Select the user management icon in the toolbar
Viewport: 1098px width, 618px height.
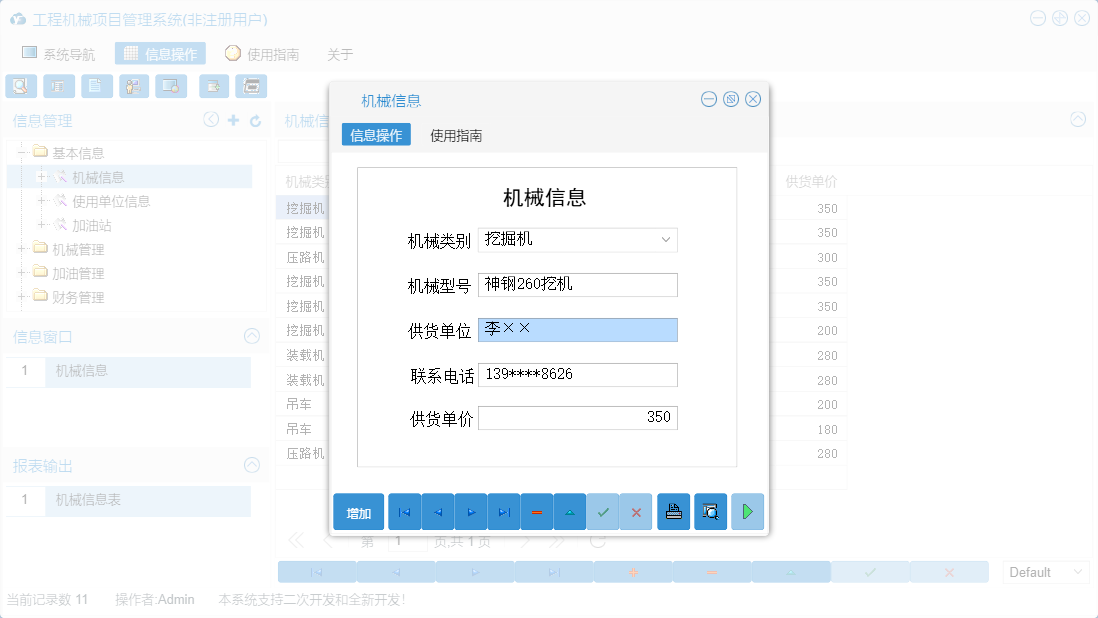(134, 86)
